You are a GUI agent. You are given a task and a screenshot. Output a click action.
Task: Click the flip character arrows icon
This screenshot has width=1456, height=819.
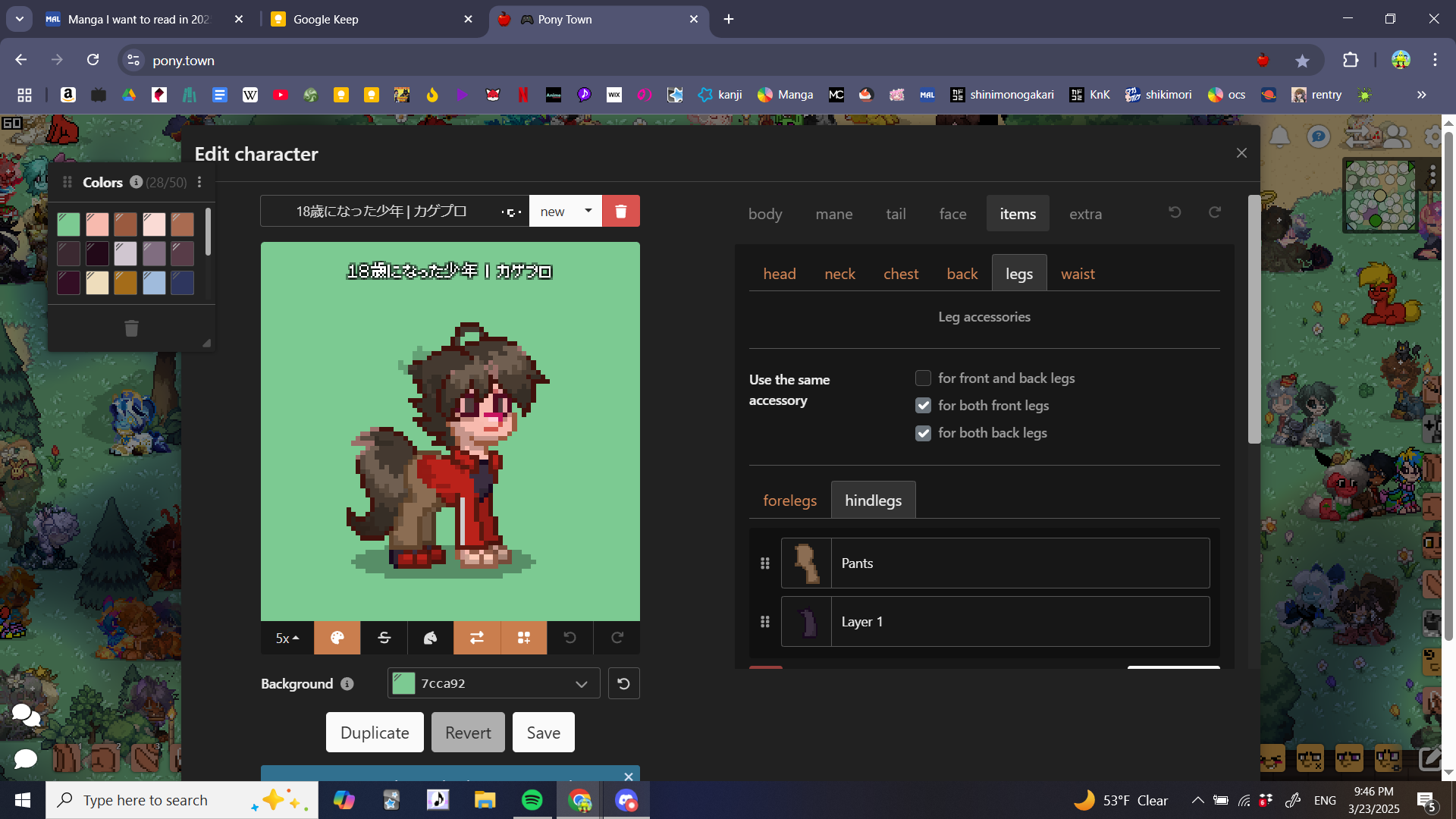477,638
